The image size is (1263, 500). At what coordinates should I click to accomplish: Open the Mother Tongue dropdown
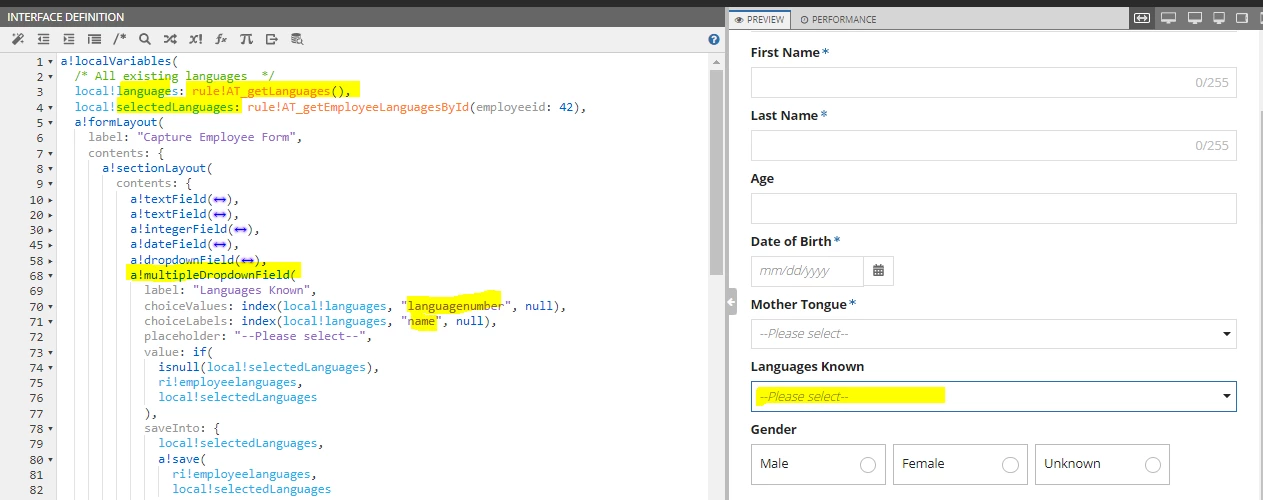point(993,334)
